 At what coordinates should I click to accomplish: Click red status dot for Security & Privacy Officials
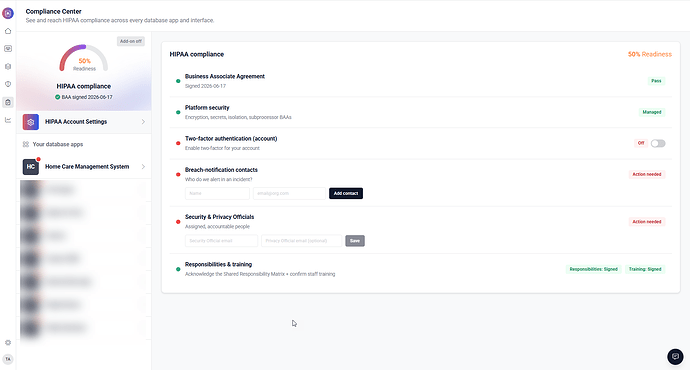[x=178, y=222]
